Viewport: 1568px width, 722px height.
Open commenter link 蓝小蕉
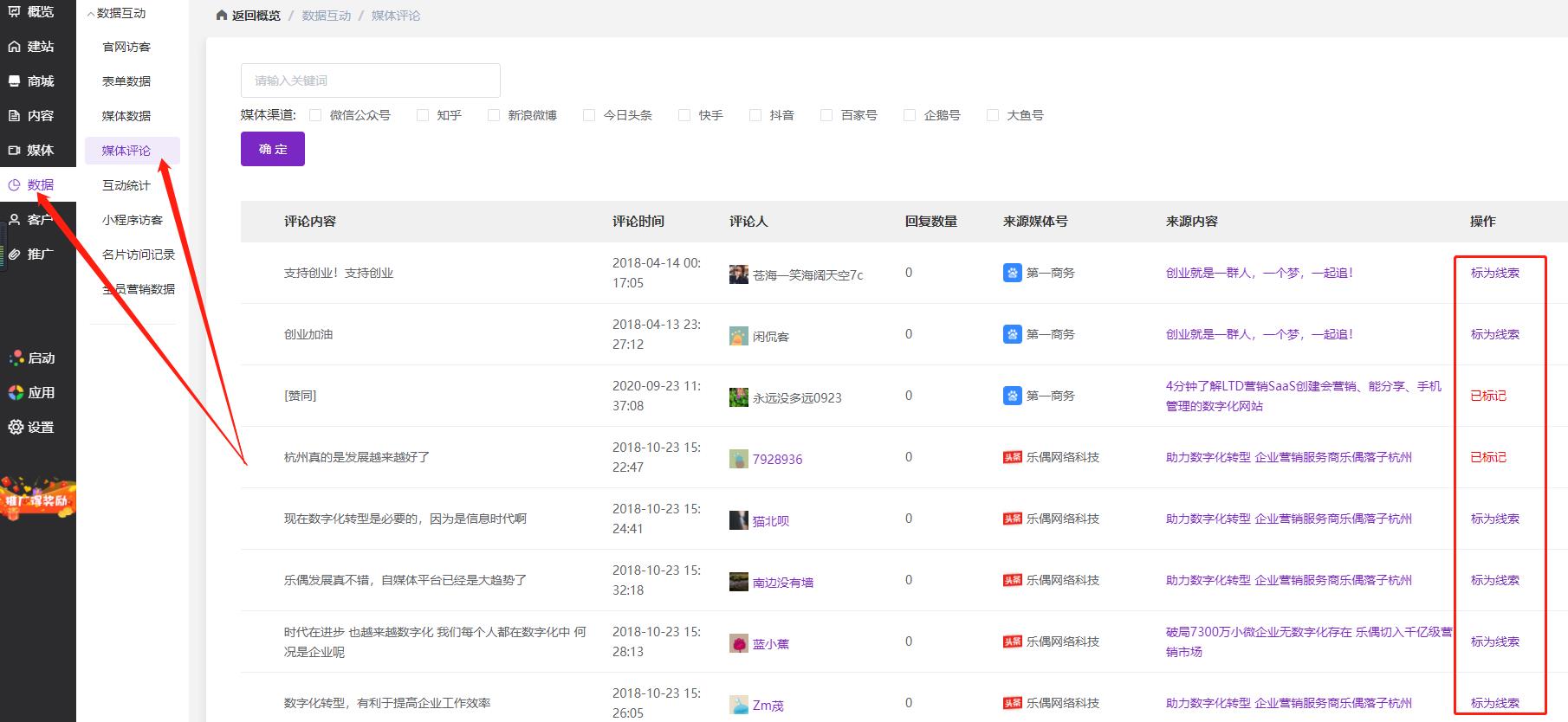tap(770, 644)
